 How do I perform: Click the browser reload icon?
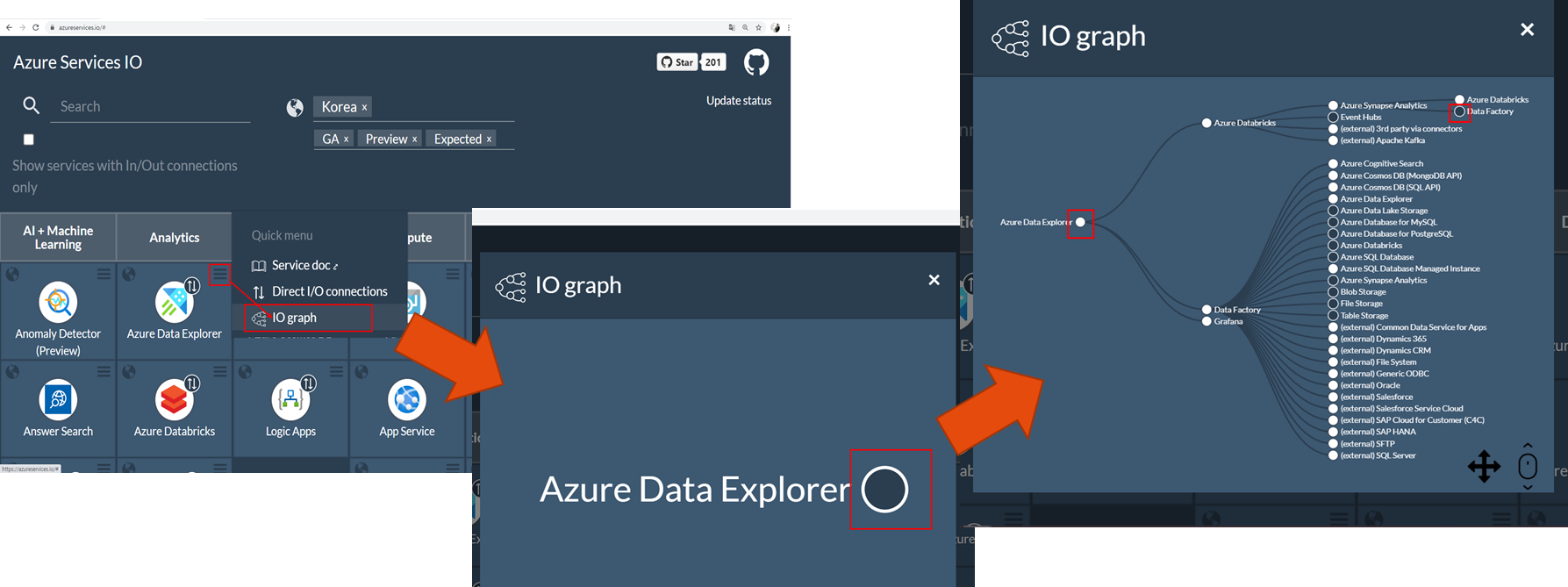(x=35, y=27)
